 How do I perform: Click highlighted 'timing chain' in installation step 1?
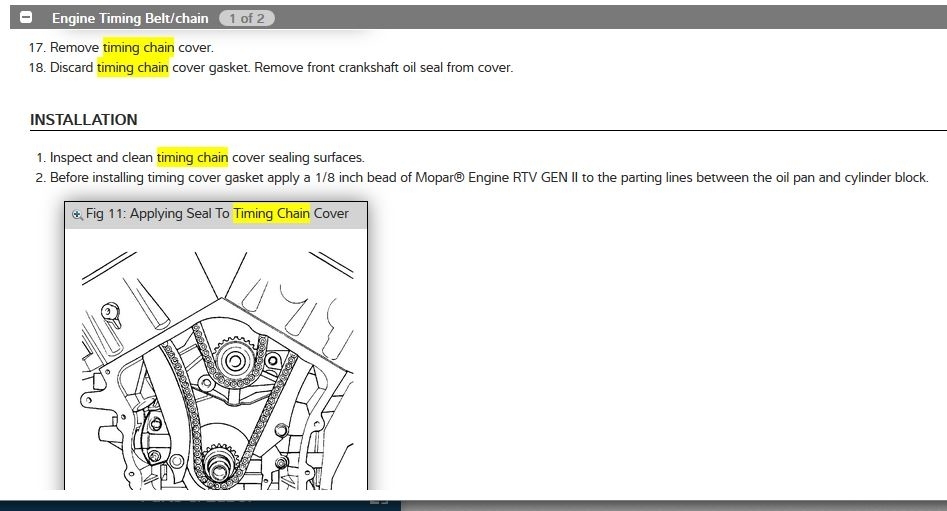click(x=192, y=157)
